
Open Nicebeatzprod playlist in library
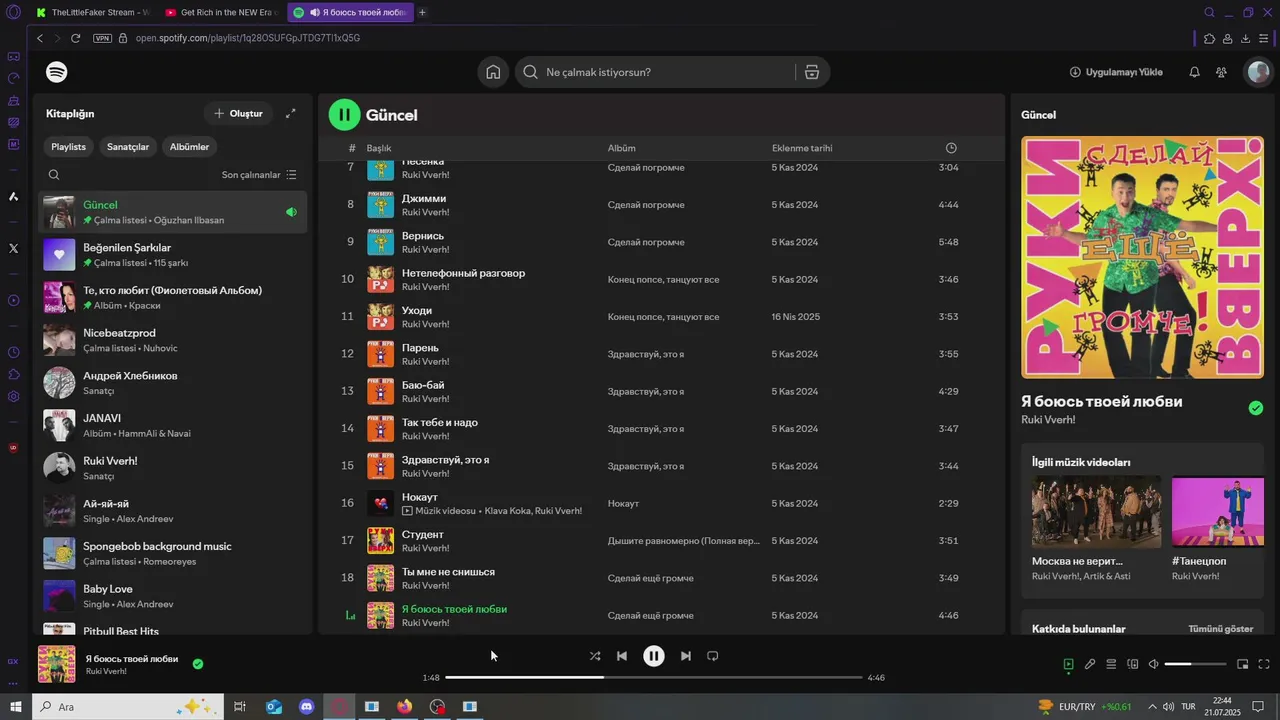point(173,340)
